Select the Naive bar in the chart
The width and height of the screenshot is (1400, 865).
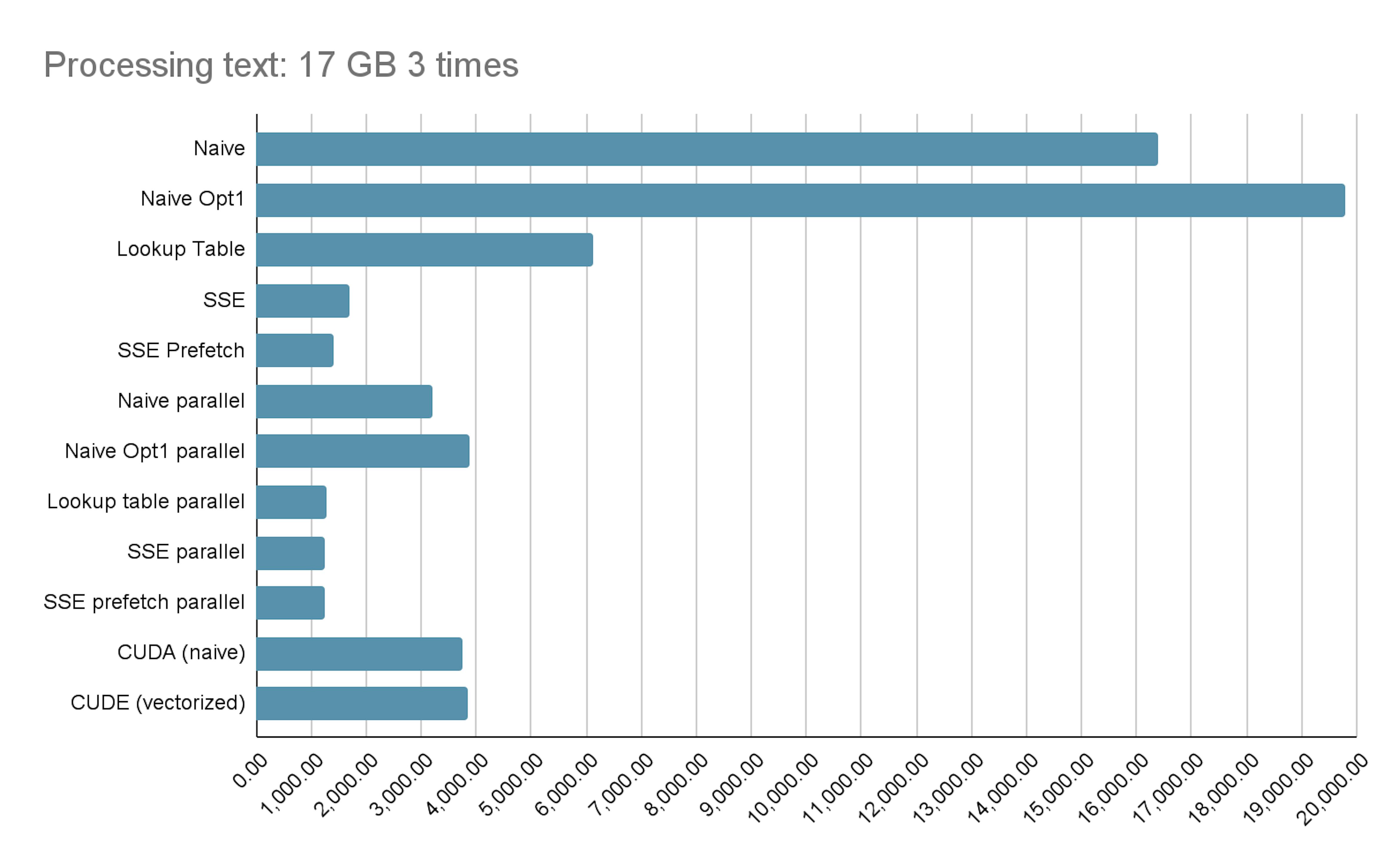pos(706,149)
